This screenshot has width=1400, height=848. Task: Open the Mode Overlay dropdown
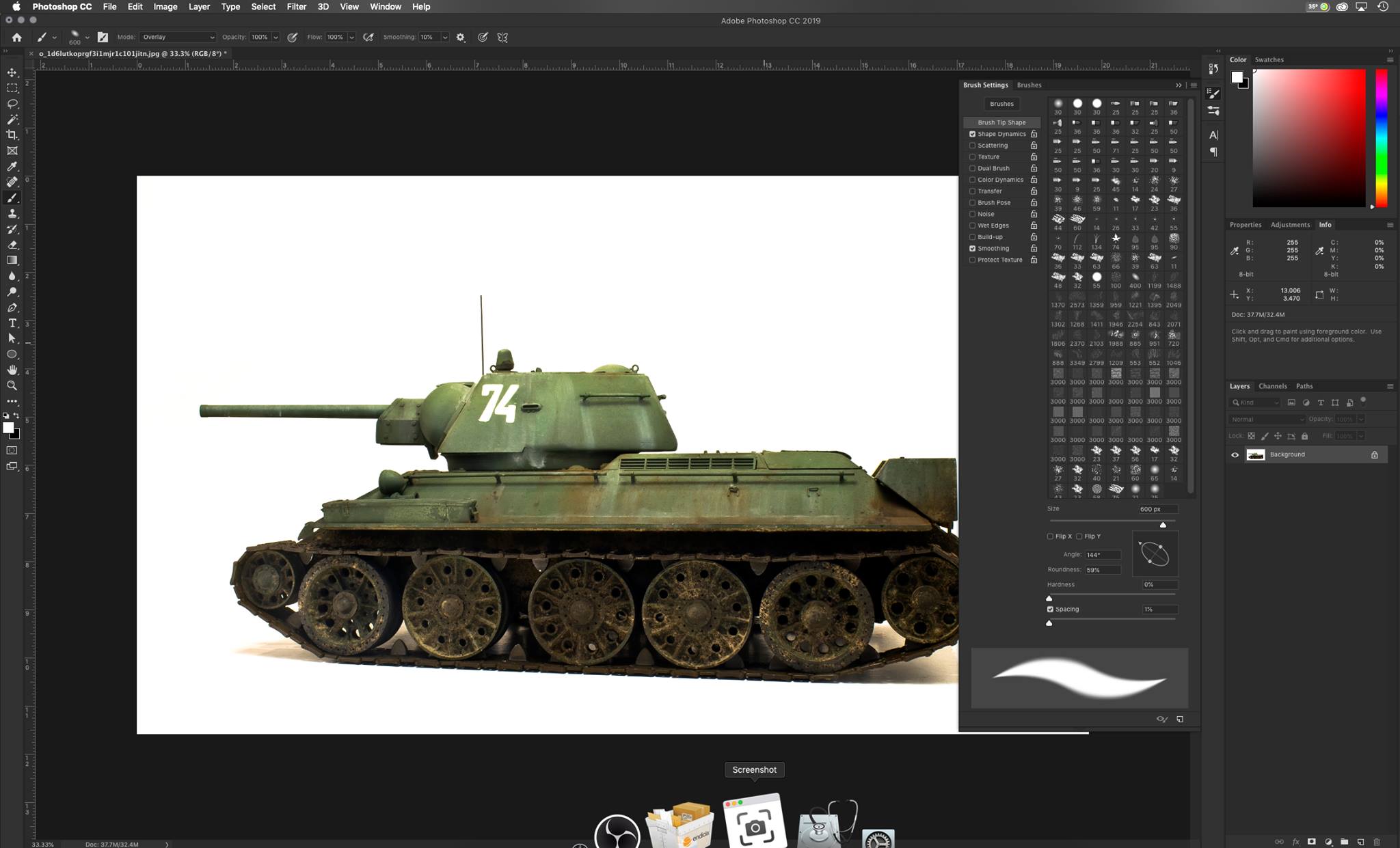pyautogui.click(x=178, y=38)
